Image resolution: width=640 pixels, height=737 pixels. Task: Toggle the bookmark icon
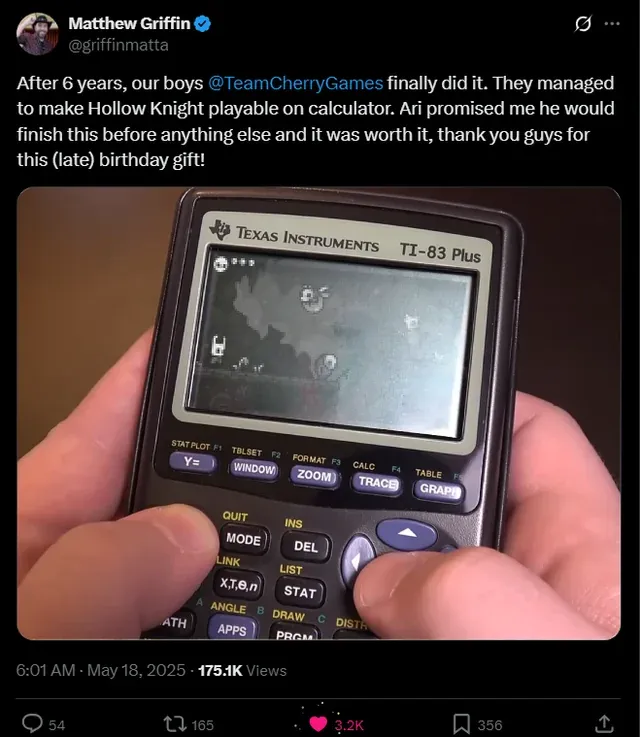coord(461,724)
